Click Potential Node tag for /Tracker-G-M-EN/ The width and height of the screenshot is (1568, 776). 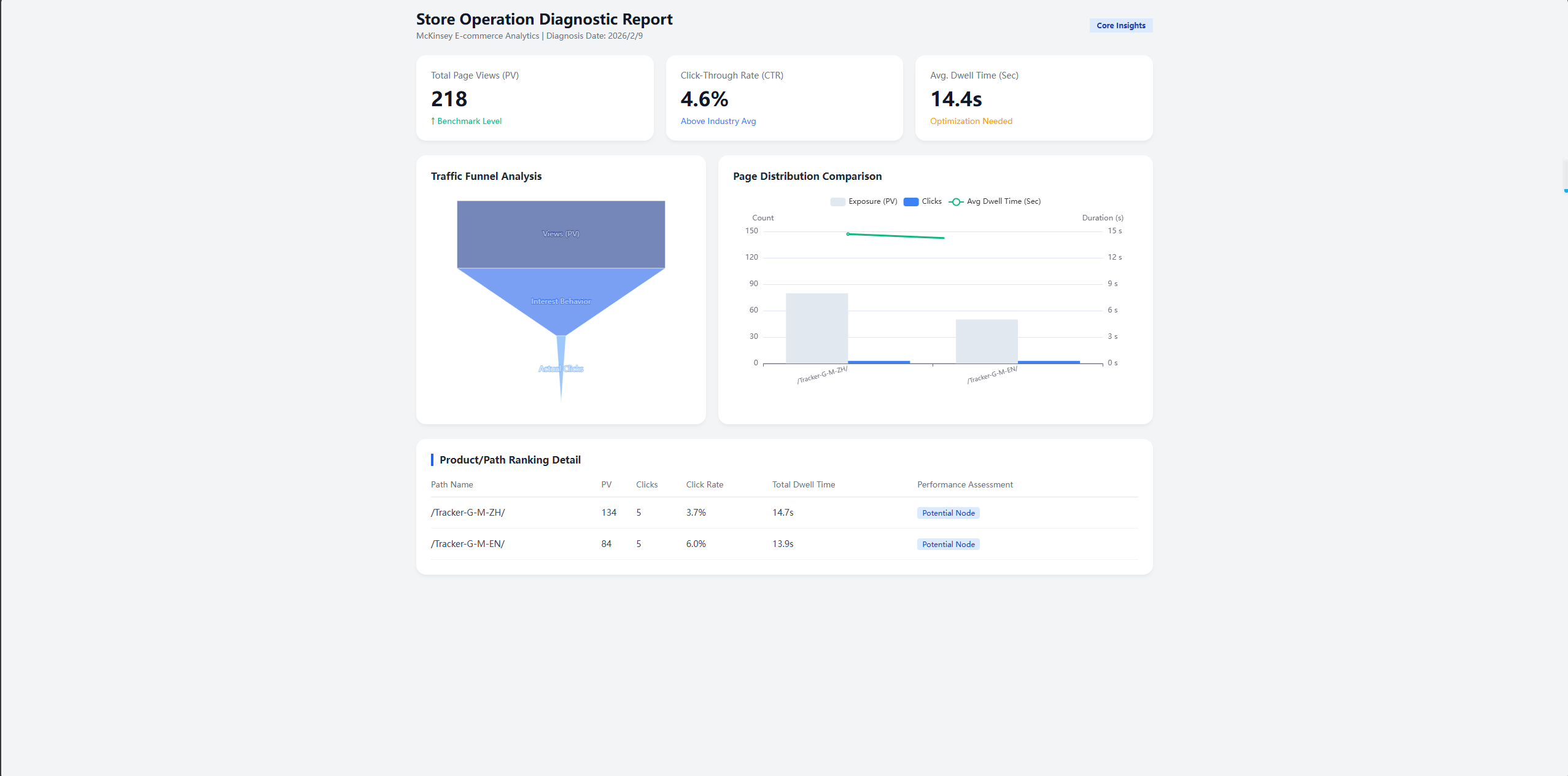pos(948,545)
